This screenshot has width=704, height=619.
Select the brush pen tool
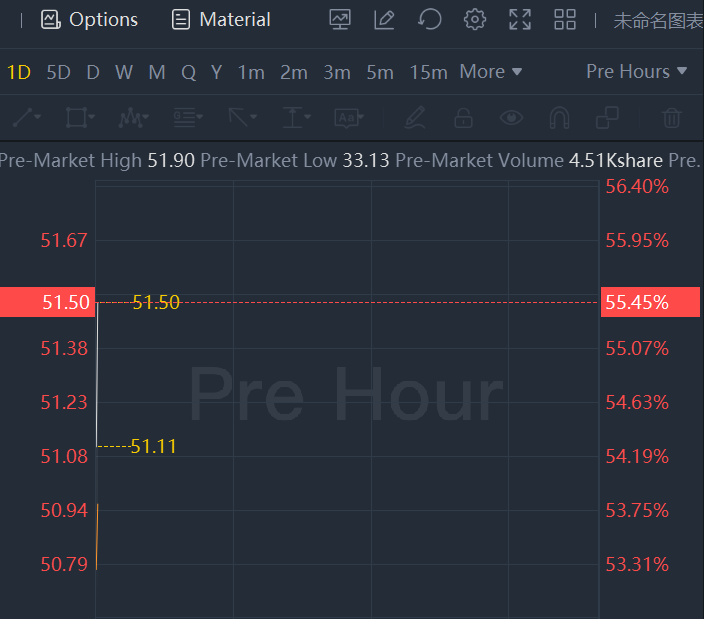415,118
